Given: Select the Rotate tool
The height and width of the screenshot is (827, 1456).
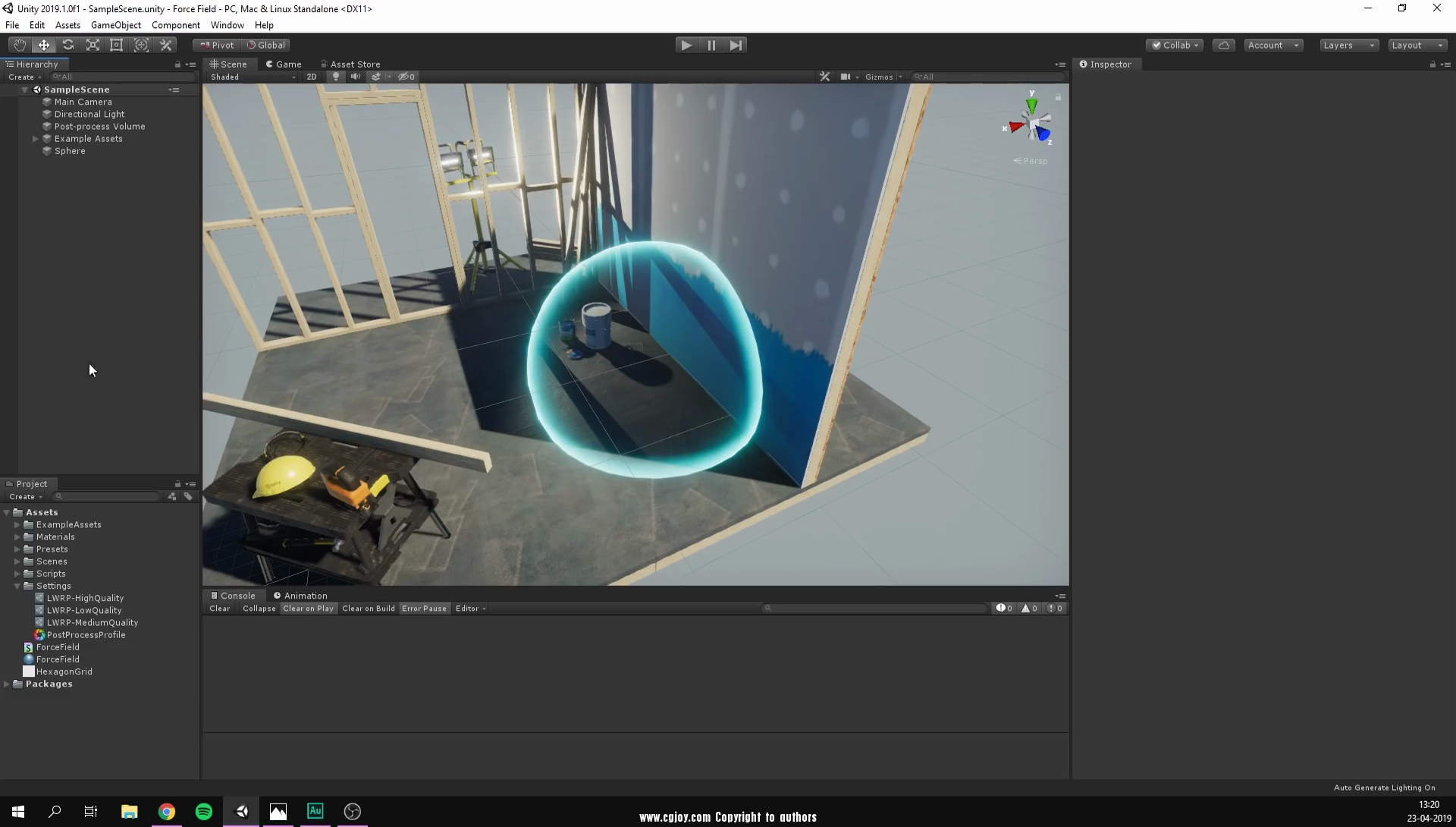Looking at the screenshot, I should [x=68, y=45].
